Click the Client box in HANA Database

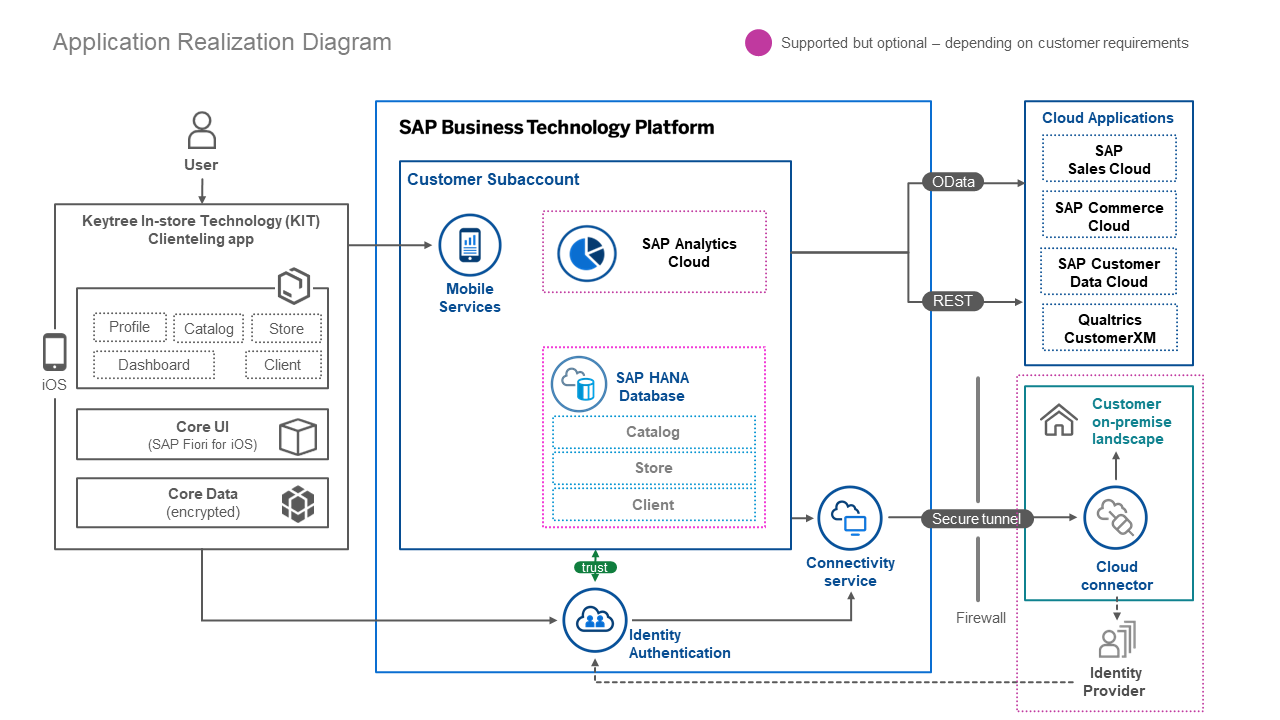point(654,505)
